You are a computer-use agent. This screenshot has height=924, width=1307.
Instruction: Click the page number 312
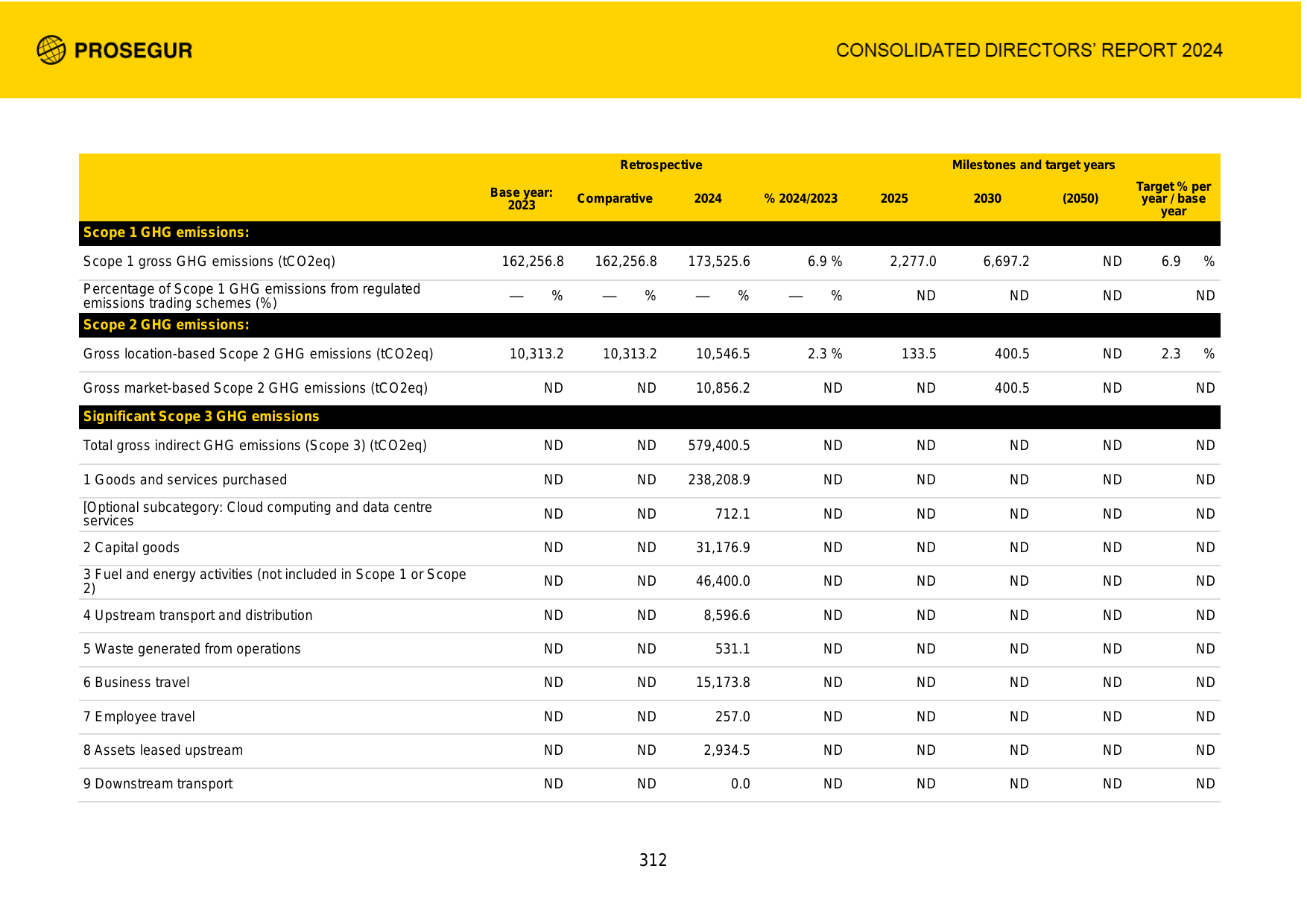pyautogui.click(x=653, y=860)
